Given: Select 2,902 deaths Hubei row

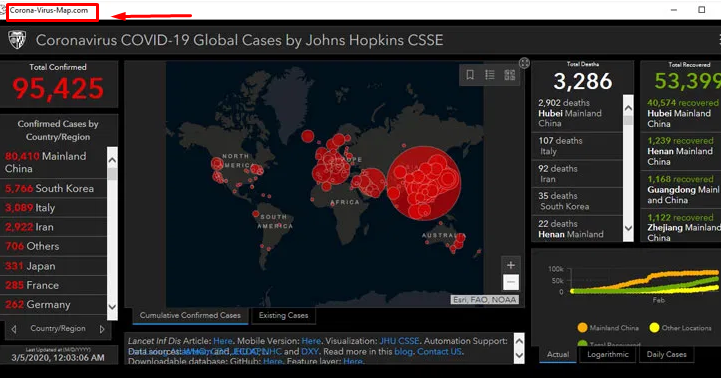Looking at the screenshot, I should pyautogui.click(x=577, y=113).
